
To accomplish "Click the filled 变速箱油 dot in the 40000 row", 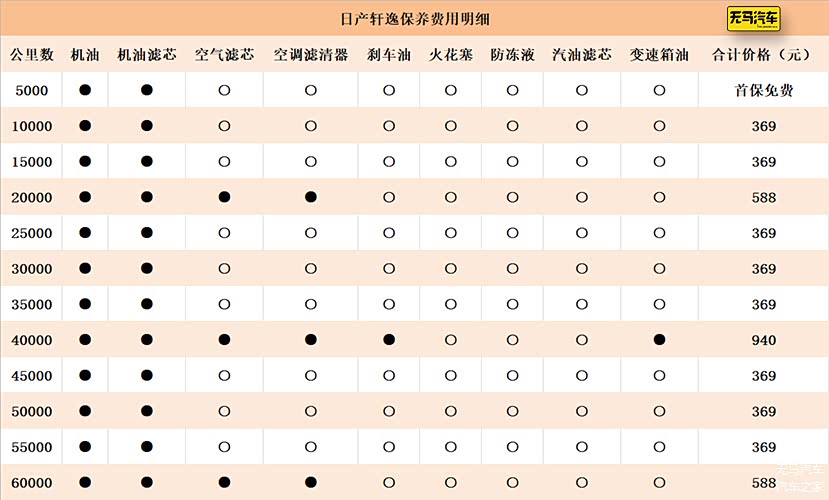I will pyautogui.click(x=659, y=340).
